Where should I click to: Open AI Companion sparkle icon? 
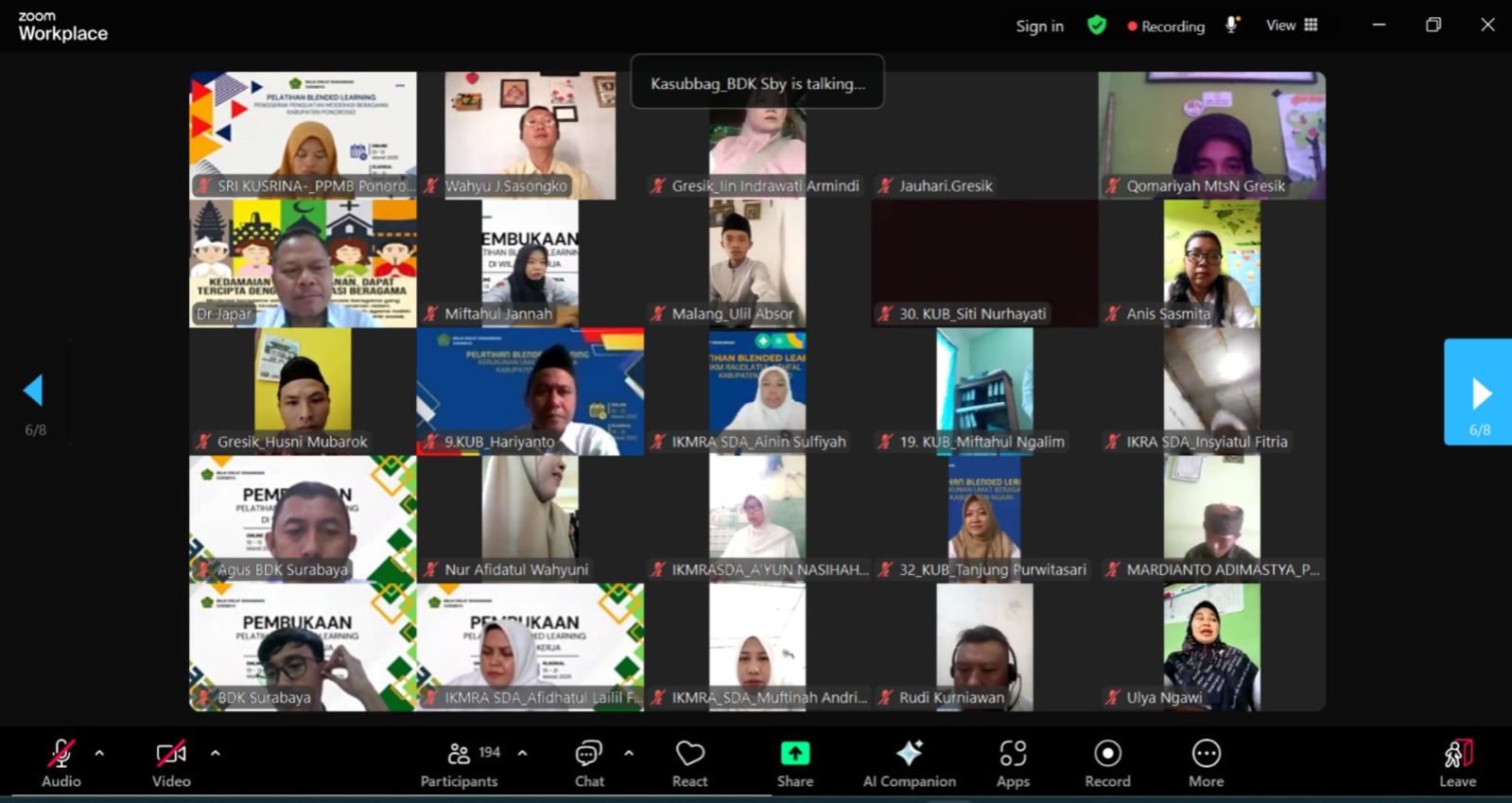click(909, 753)
